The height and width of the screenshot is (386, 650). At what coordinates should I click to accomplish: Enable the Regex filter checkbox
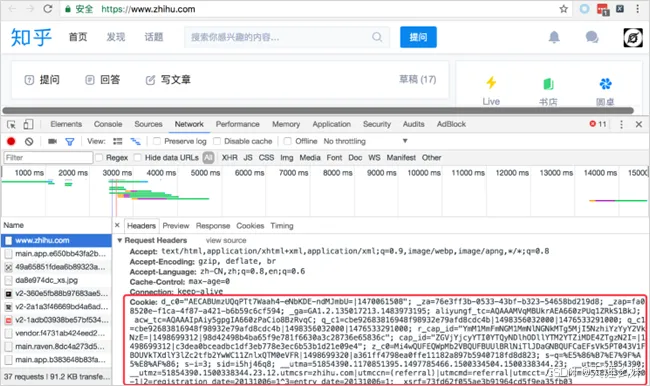point(99,158)
